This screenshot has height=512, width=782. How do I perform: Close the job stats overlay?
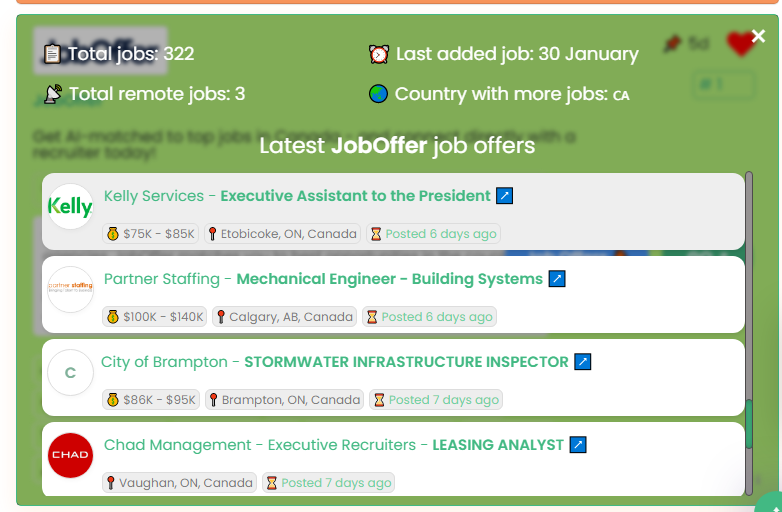pos(758,36)
